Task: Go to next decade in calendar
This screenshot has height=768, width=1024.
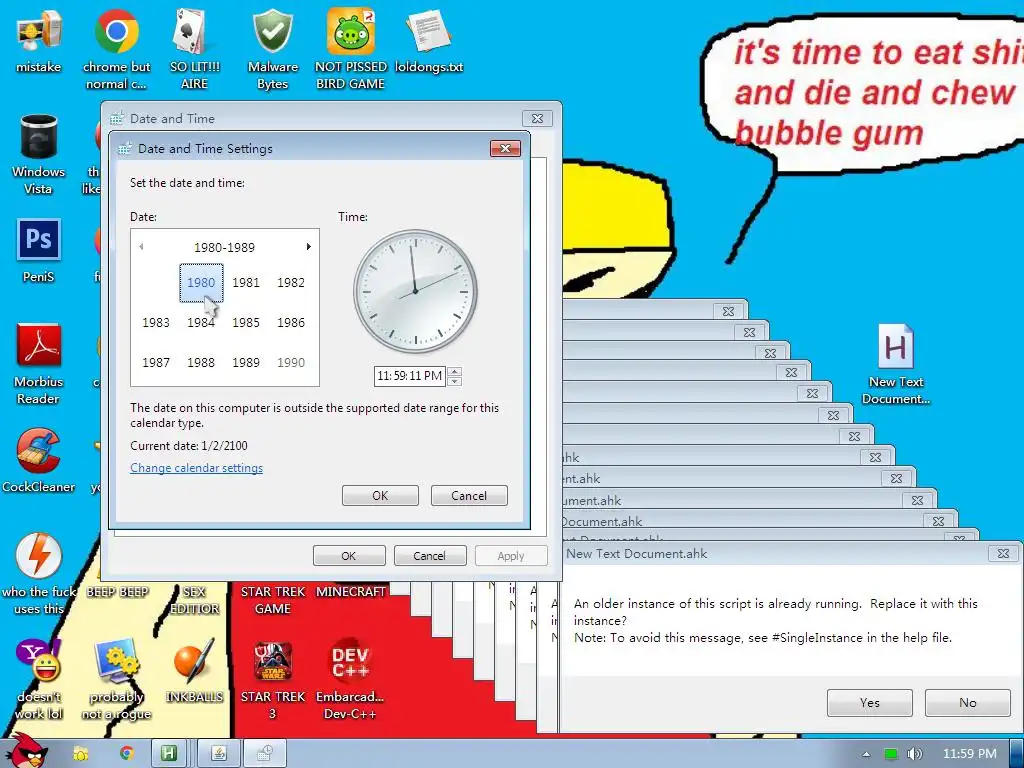Action: pyautogui.click(x=308, y=247)
